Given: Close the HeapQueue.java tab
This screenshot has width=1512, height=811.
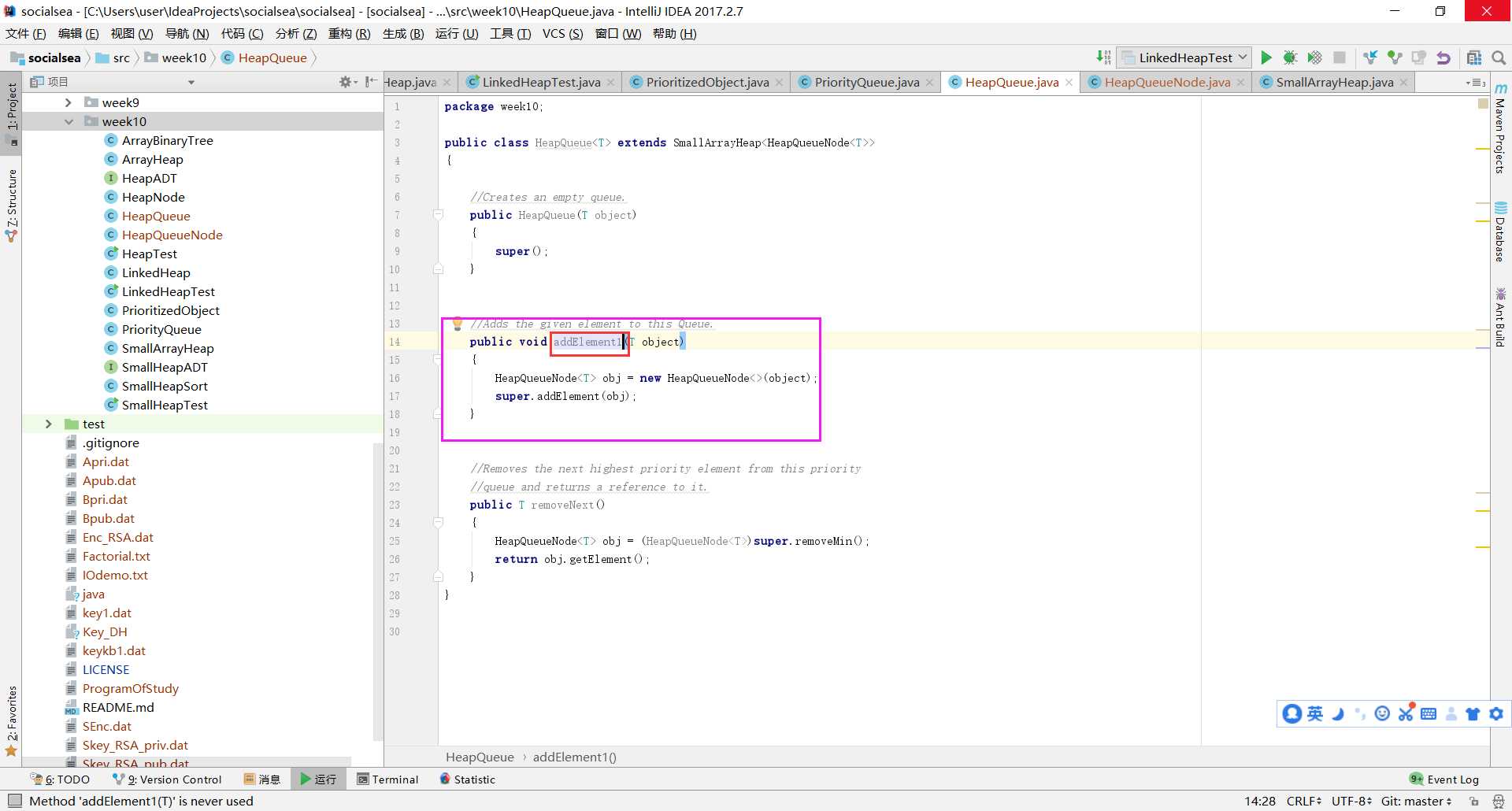Looking at the screenshot, I should point(1069,82).
